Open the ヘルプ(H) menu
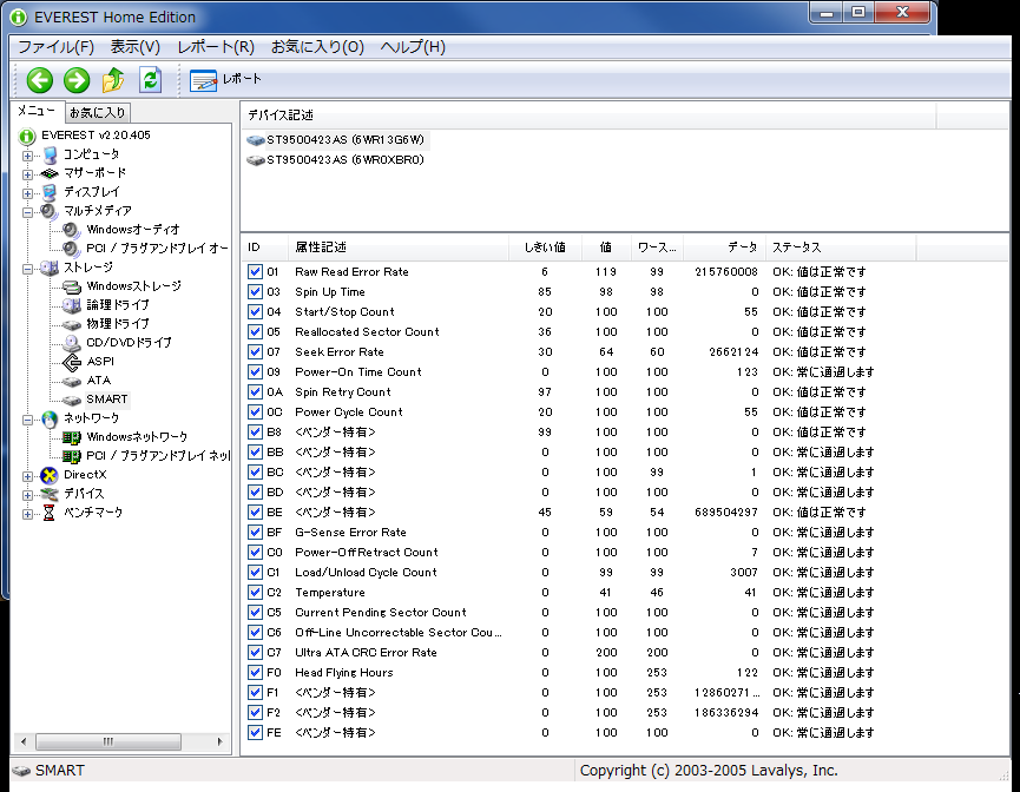 coord(413,47)
